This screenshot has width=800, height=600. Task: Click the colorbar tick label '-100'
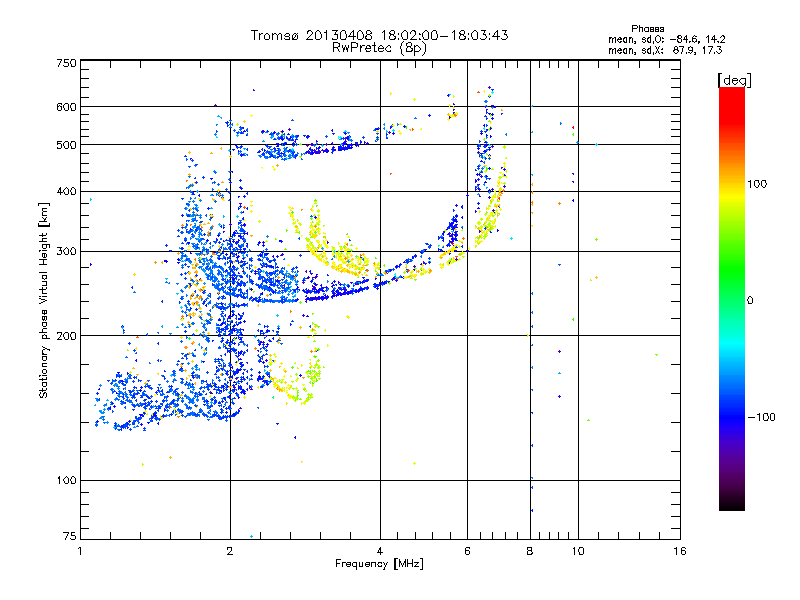pos(761,417)
